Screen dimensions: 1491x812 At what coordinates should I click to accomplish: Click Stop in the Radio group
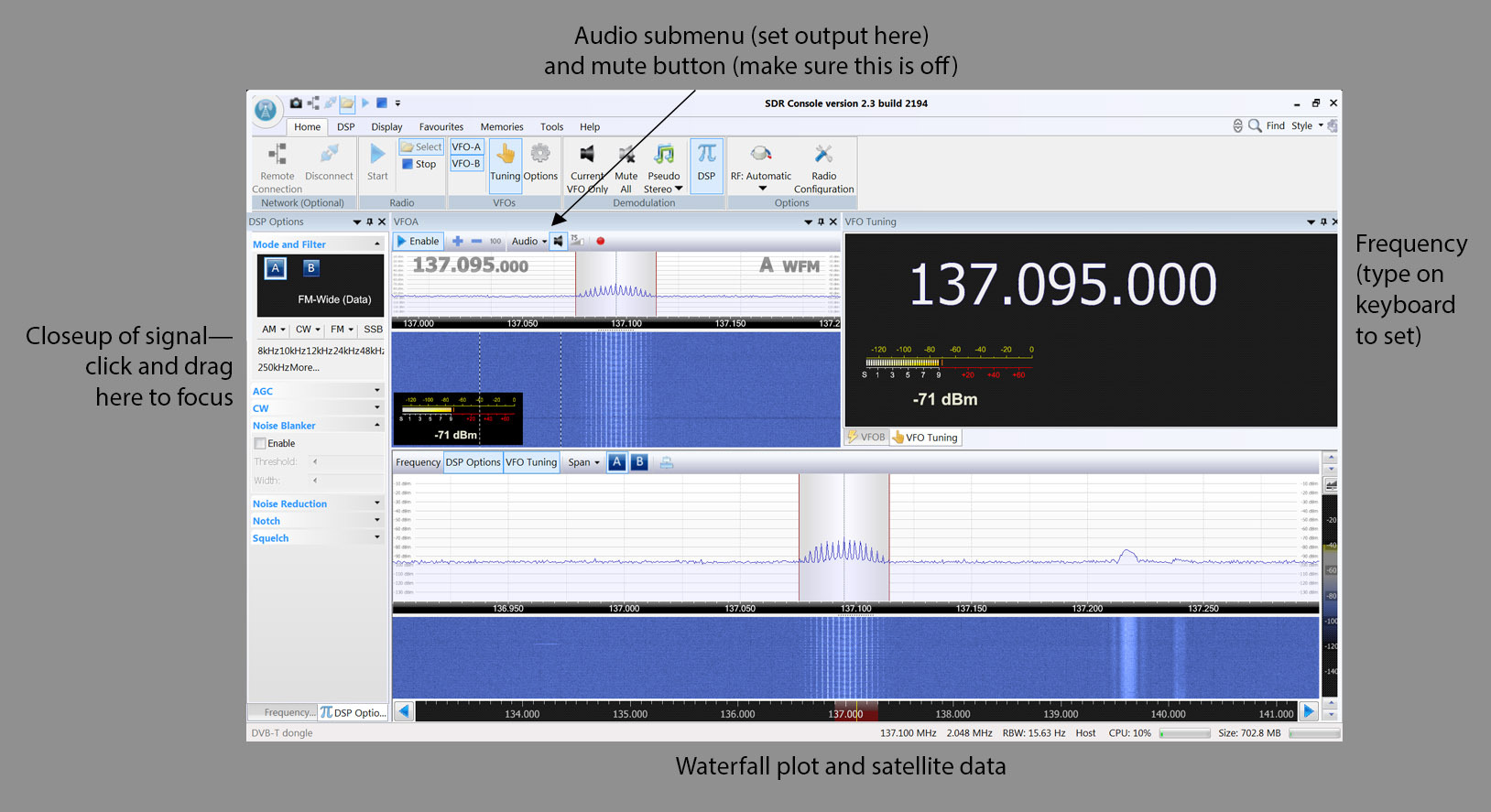pos(419,164)
